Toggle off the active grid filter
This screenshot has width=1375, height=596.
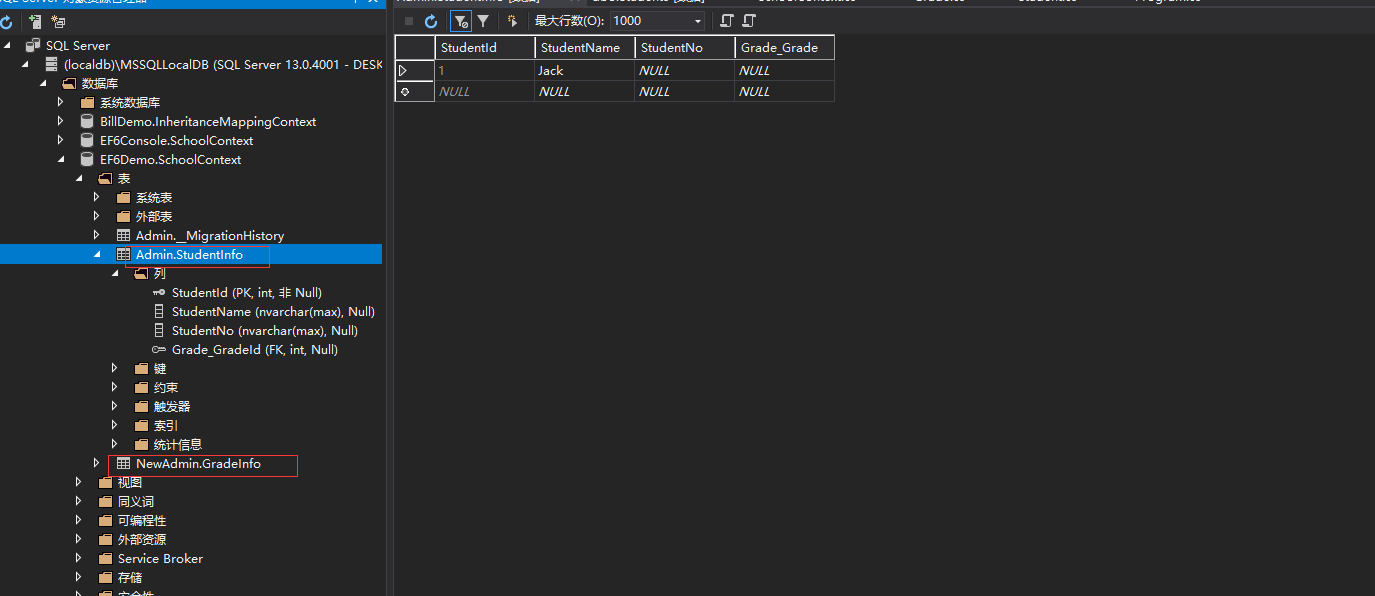(x=460, y=21)
